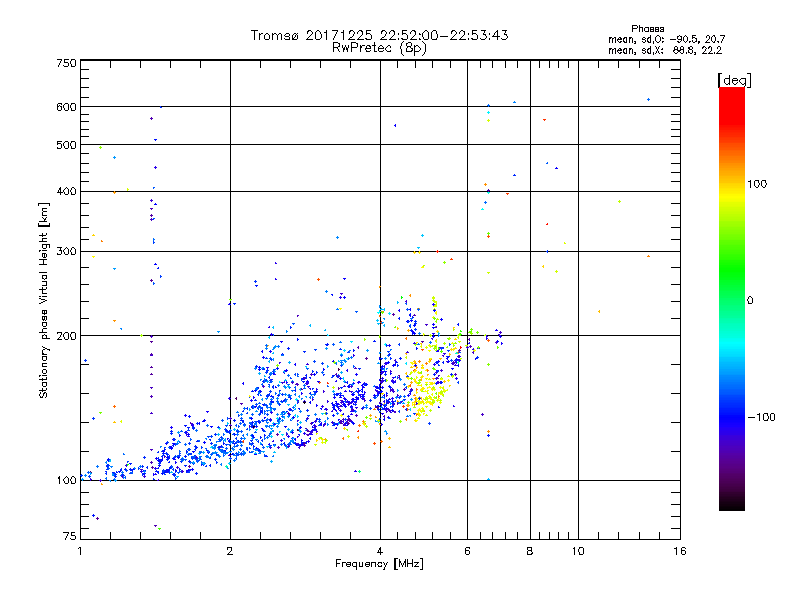
Task: Click the '75' y-axis tick label
Action: (70, 536)
